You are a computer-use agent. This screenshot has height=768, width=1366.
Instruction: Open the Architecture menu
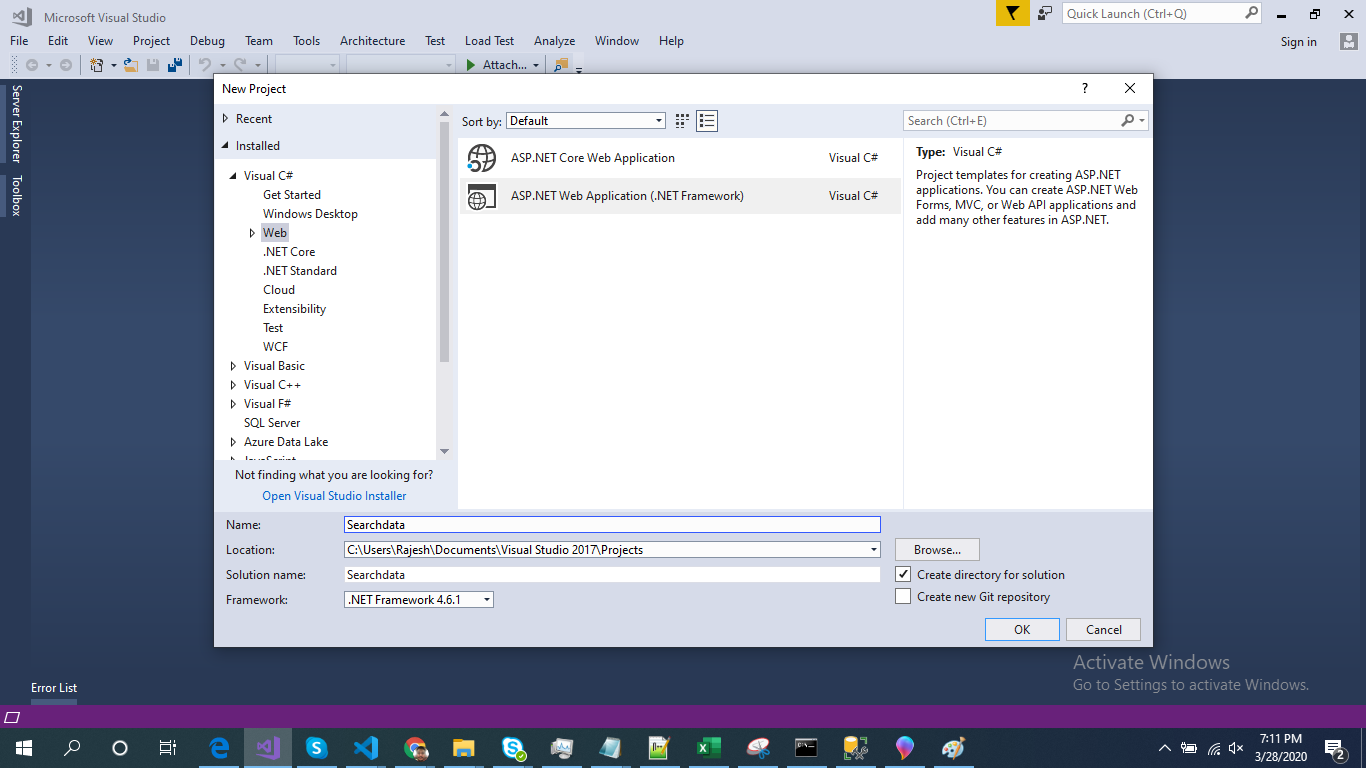click(x=372, y=41)
